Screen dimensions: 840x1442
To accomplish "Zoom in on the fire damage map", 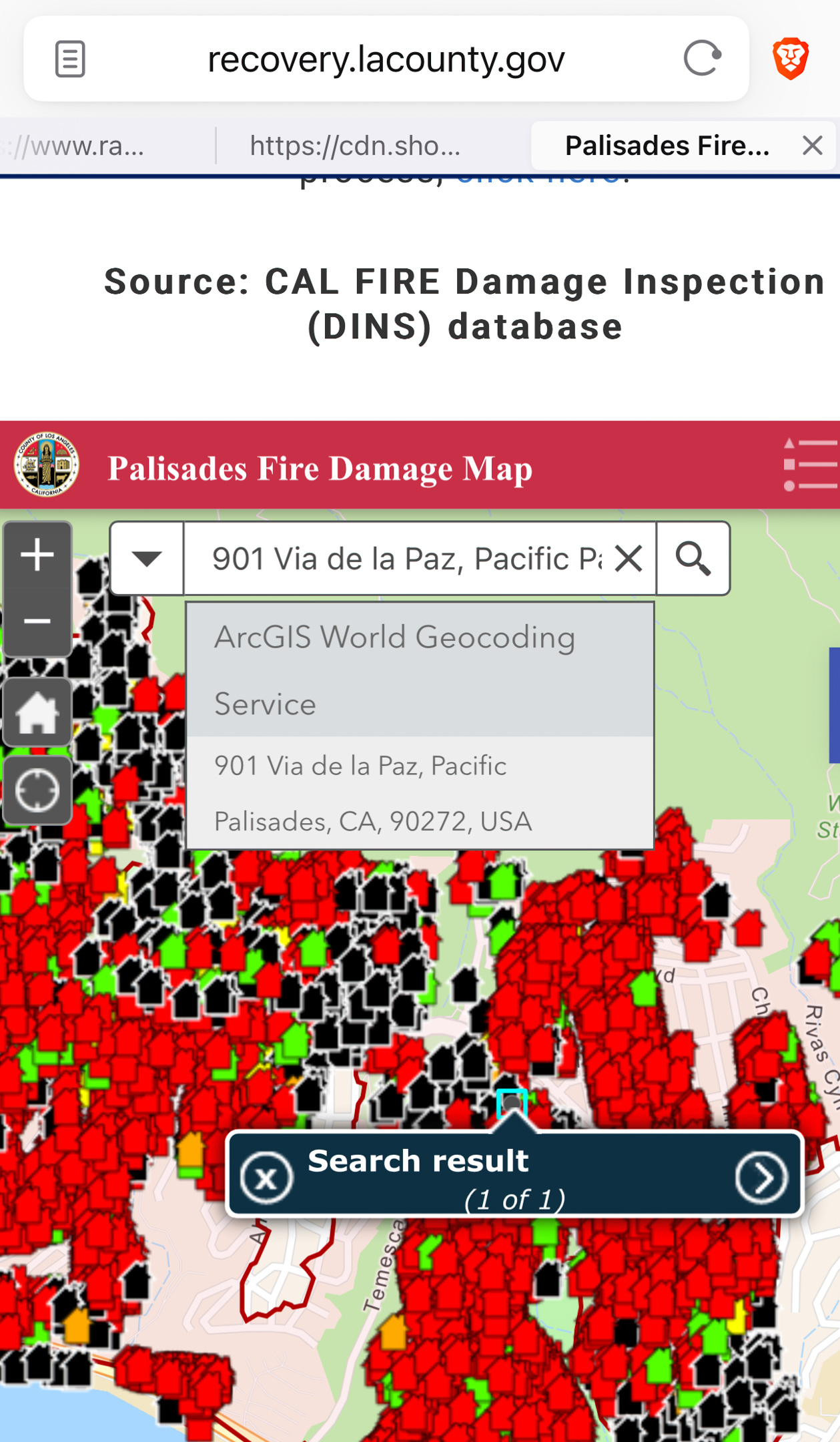I will pyautogui.click(x=37, y=555).
